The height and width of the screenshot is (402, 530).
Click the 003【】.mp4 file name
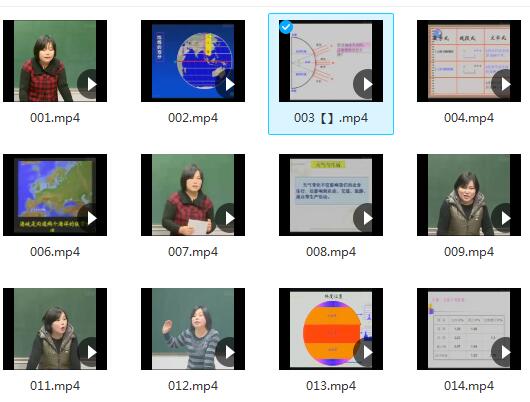pyautogui.click(x=331, y=118)
